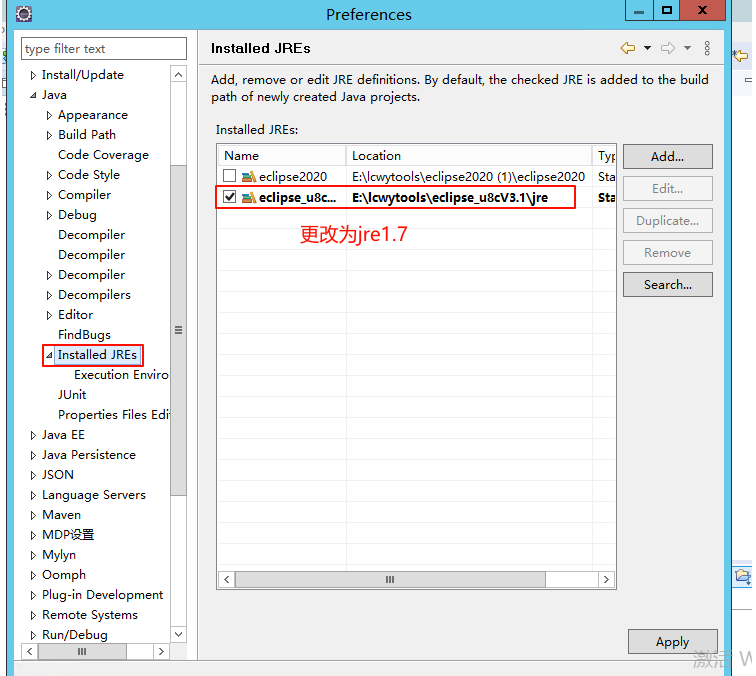
Task: Expand the Maven node
Action: tap(33, 515)
